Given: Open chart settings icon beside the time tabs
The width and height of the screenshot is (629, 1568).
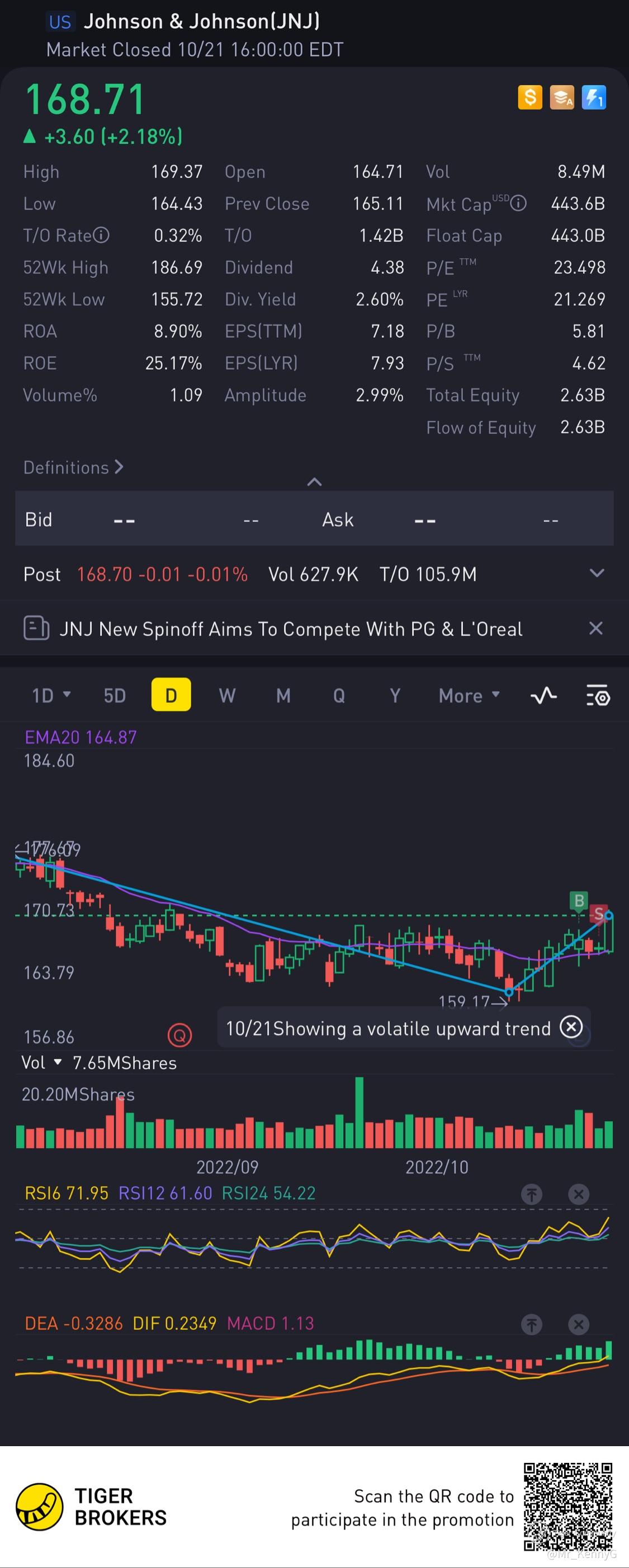Looking at the screenshot, I should 597,695.
